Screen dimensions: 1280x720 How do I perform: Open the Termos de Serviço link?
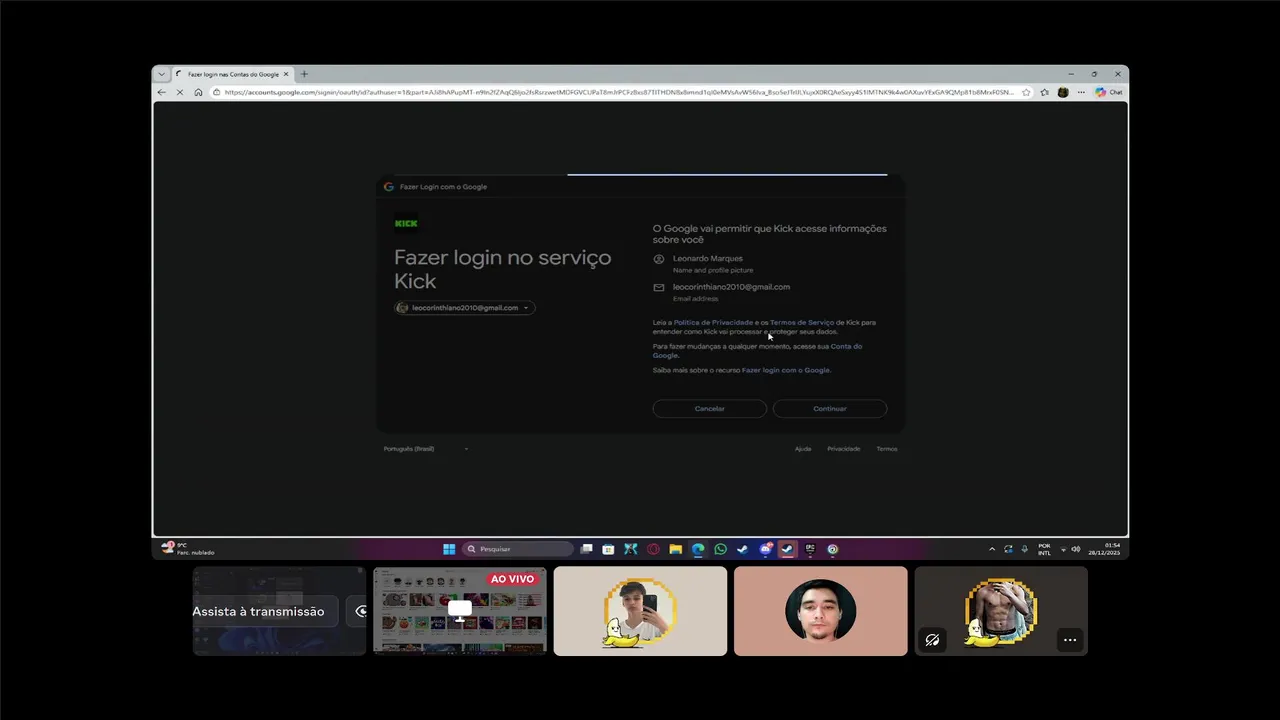click(x=802, y=323)
